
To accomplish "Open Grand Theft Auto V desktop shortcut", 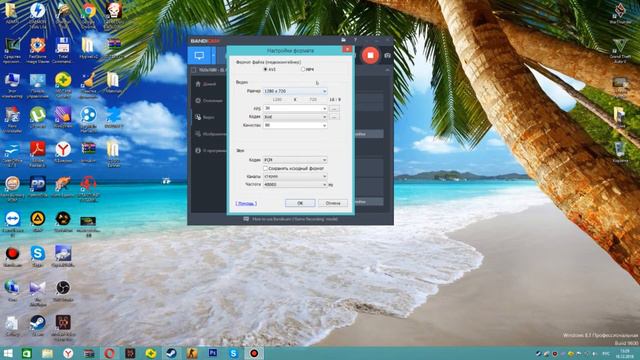I will (x=620, y=50).
